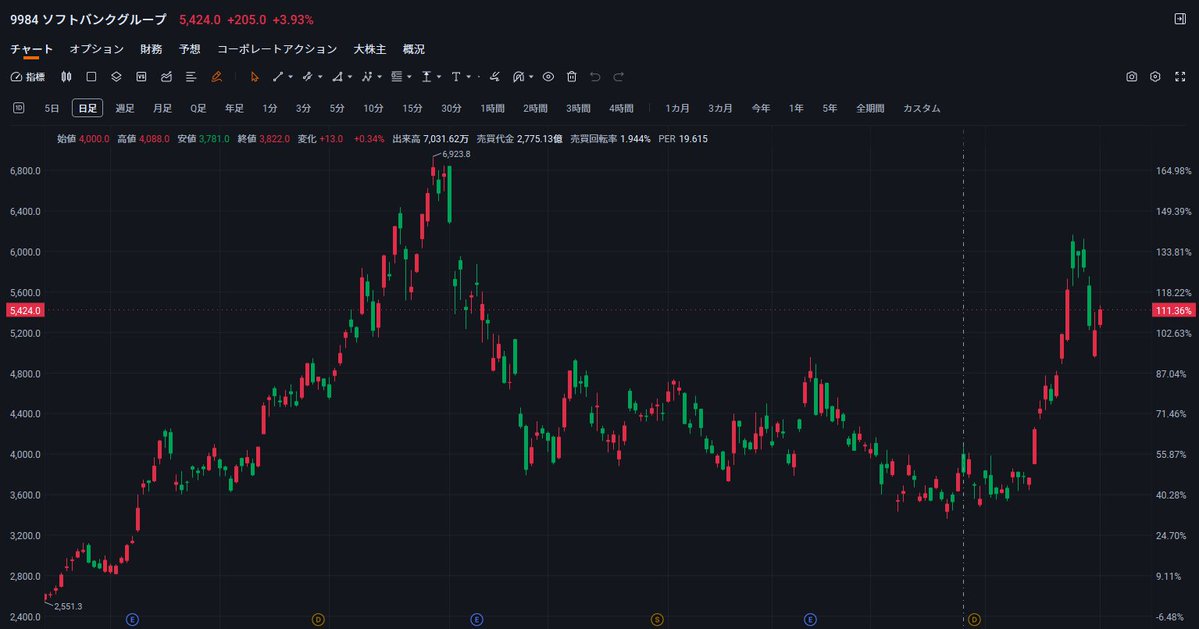Open the カスタム custom range

[921, 109]
